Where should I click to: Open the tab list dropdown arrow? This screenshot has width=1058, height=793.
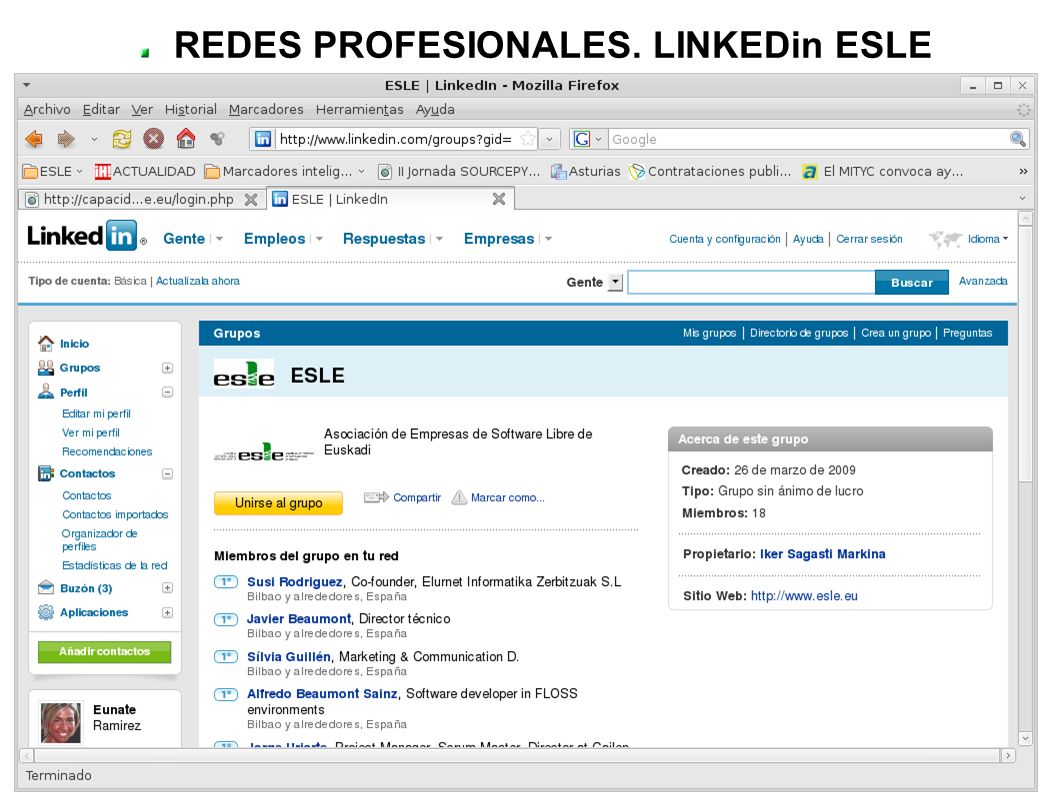pos(1022,198)
